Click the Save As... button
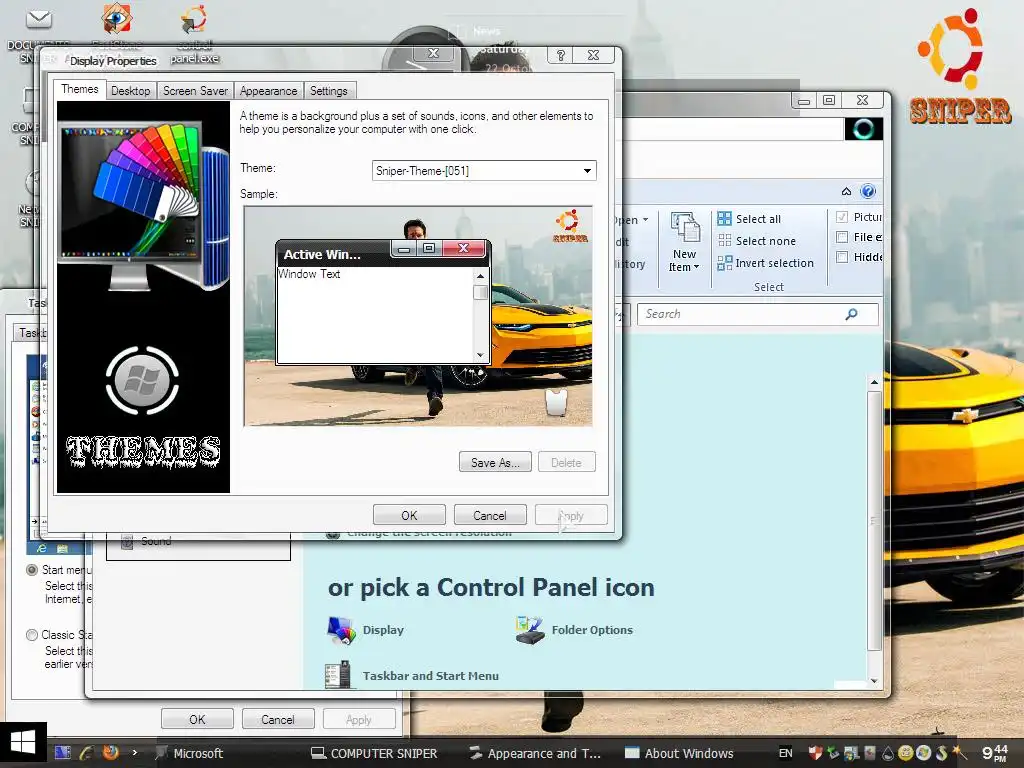 point(495,462)
